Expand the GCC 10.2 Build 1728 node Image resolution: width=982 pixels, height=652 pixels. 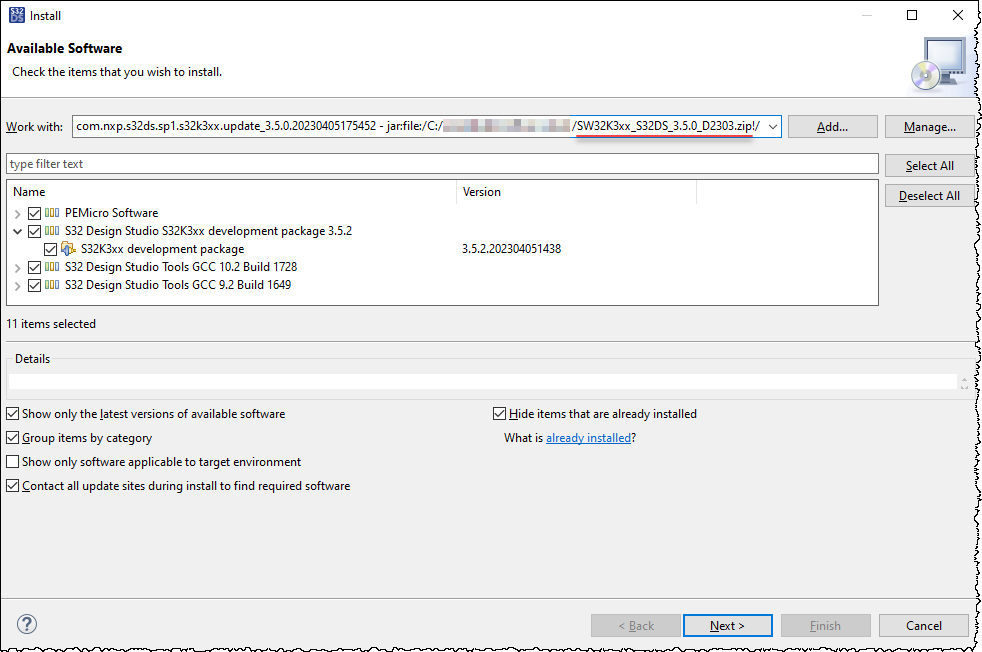click(x=18, y=267)
